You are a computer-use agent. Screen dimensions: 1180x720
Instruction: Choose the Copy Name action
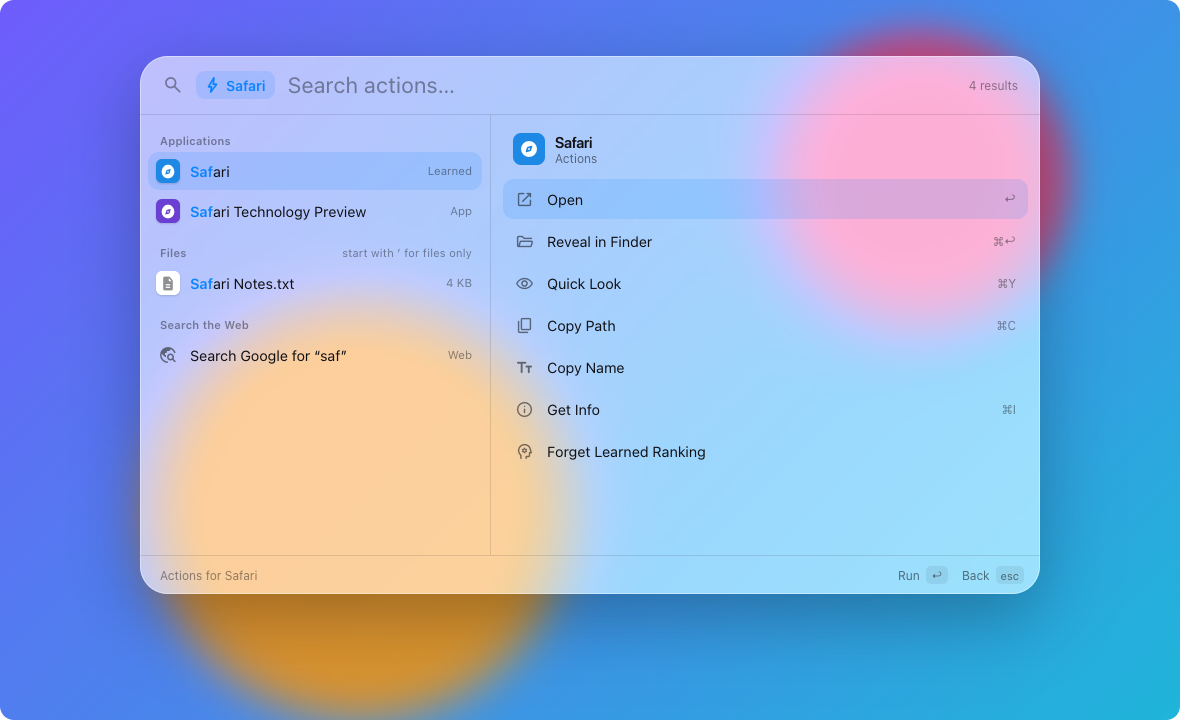point(765,368)
